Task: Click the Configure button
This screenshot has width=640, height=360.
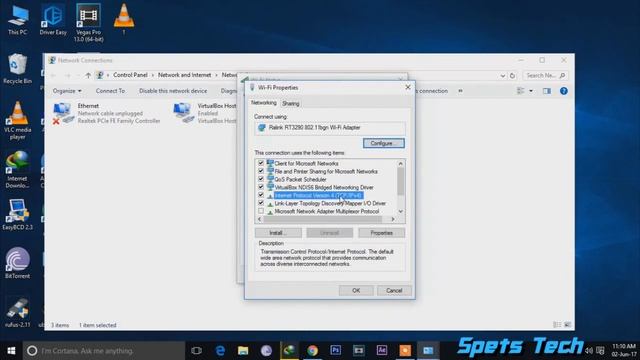Action: tap(384, 143)
